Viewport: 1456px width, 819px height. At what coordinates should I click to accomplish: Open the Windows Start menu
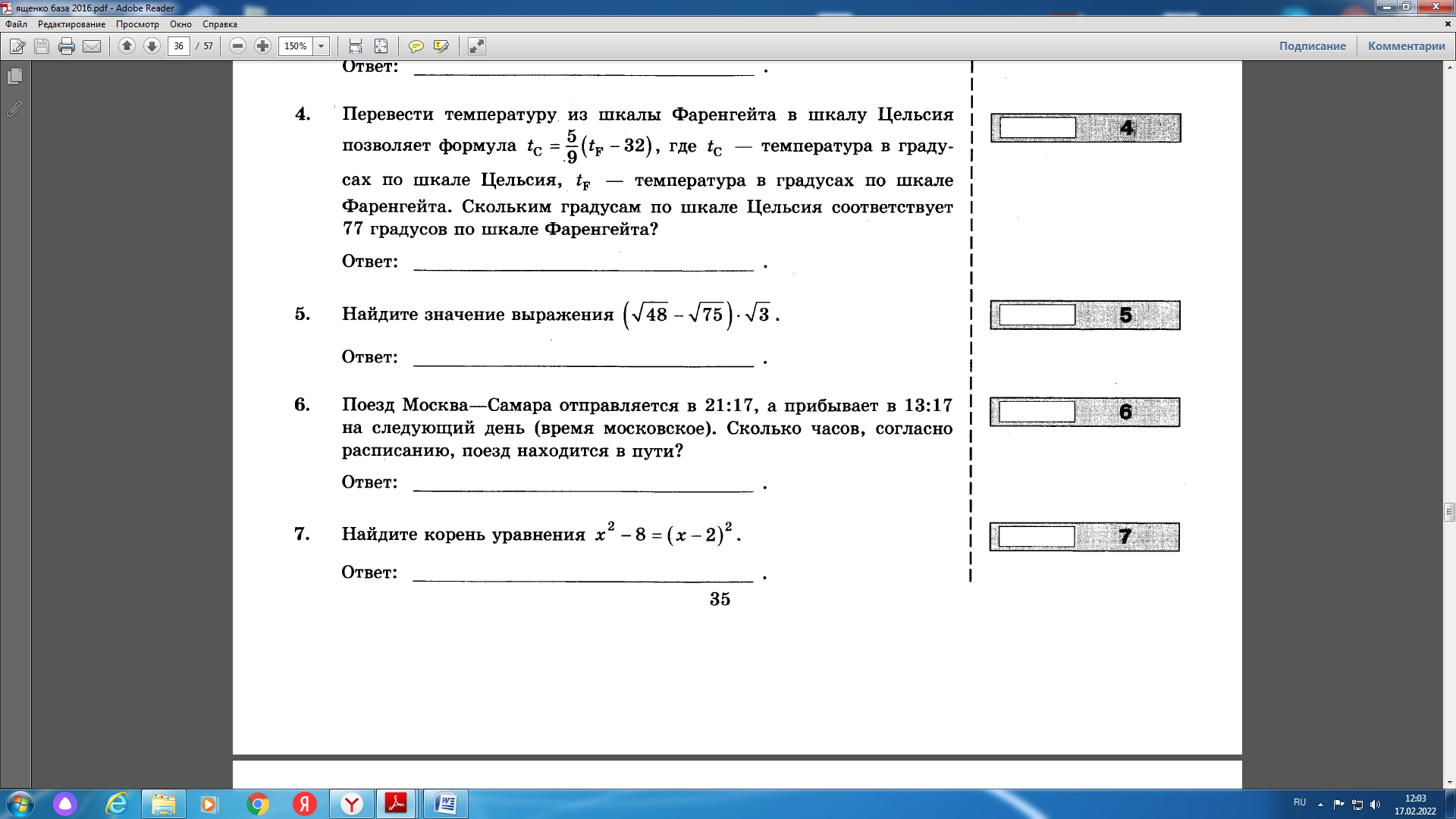pos(20,804)
